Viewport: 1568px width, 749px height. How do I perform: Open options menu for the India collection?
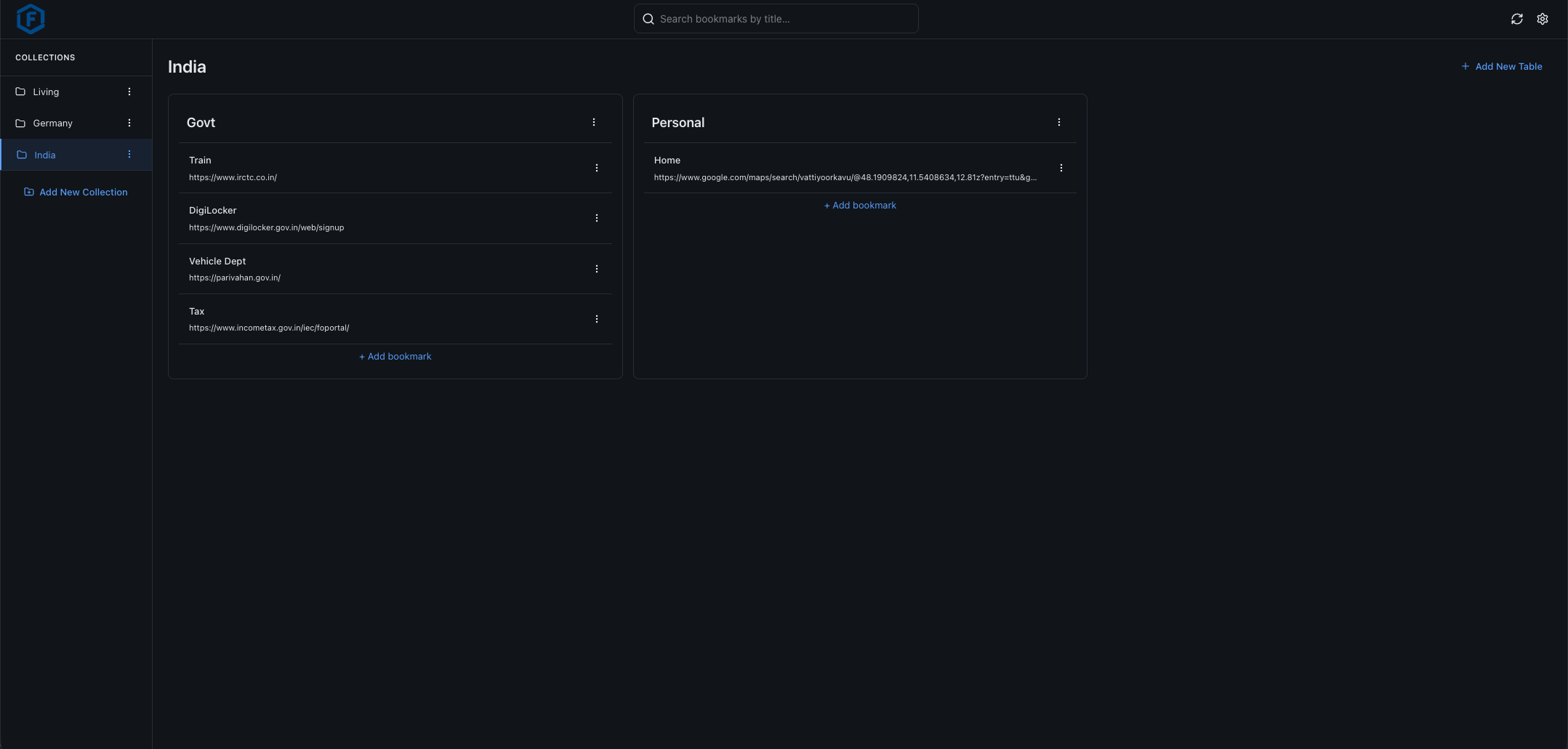point(129,154)
